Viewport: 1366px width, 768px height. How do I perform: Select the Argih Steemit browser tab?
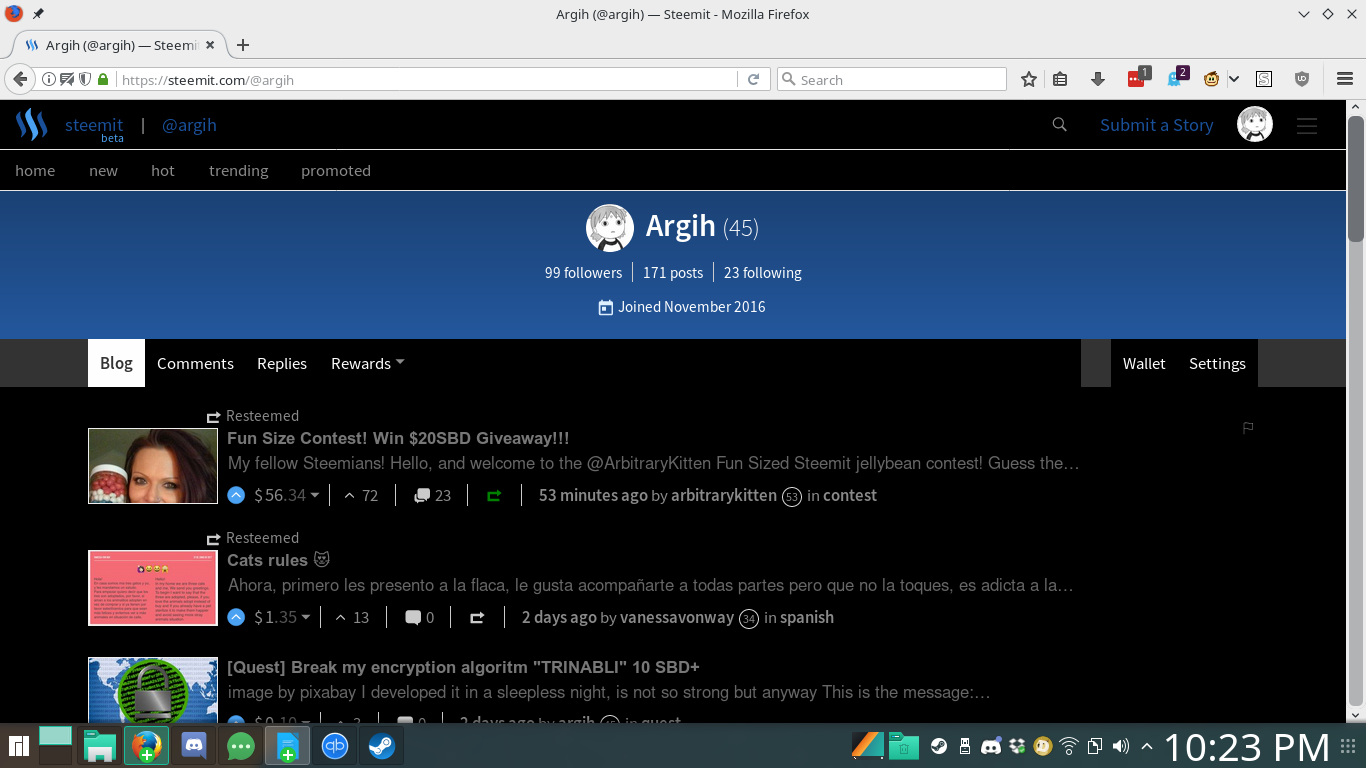(x=118, y=45)
